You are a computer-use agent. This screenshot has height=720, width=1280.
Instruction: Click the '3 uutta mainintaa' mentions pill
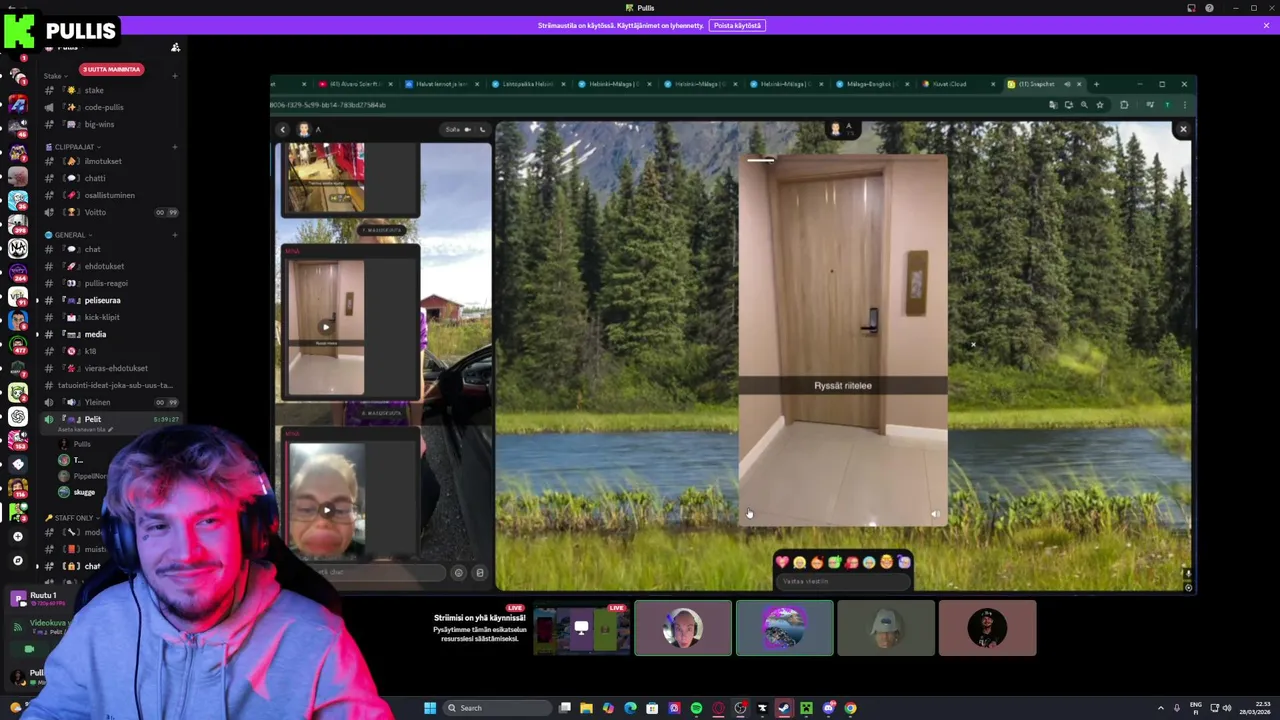tap(111, 69)
